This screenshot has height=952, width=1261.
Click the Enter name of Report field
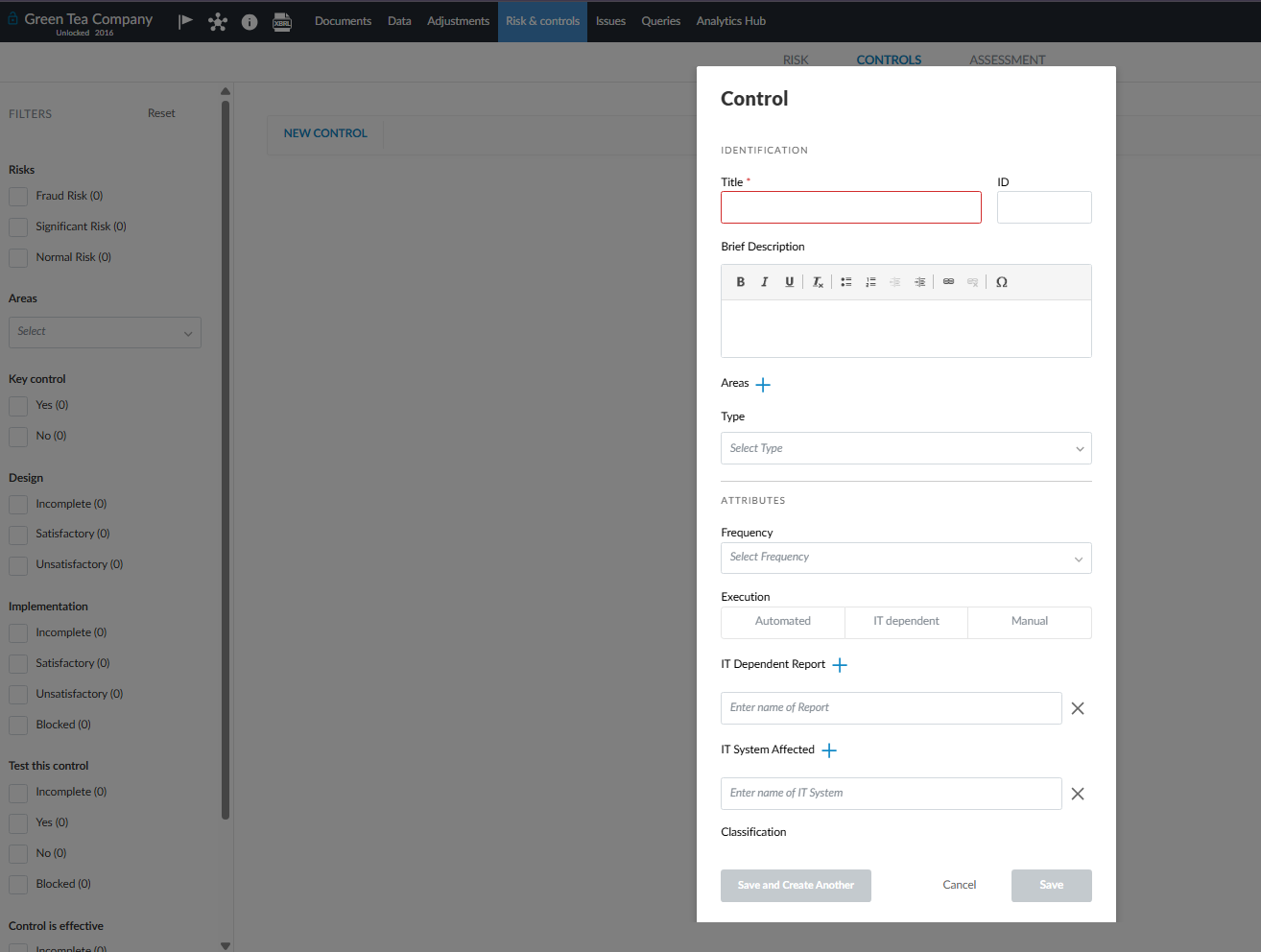(x=892, y=708)
